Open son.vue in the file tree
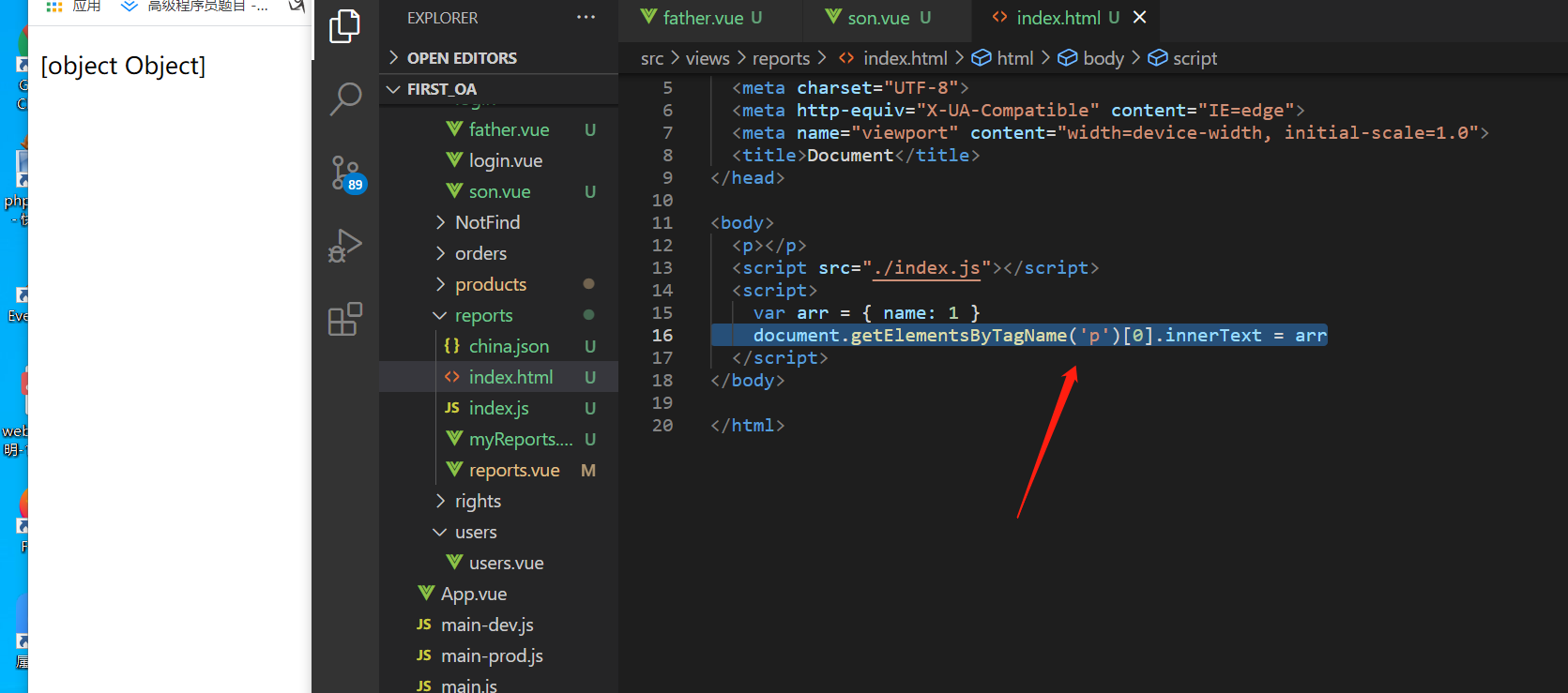The width and height of the screenshot is (1568, 693). pos(498,191)
